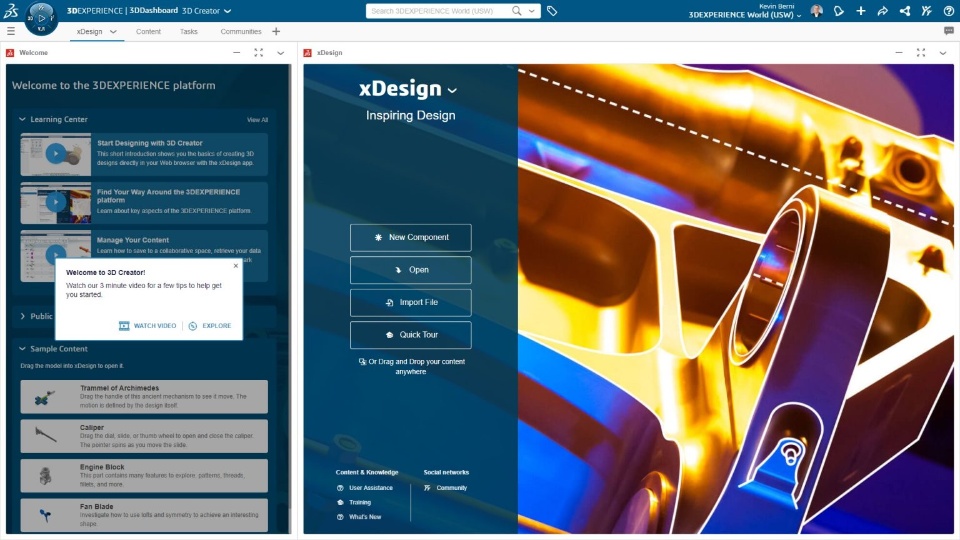The height and width of the screenshot is (540, 960).
Task: Maximize the xDesign widget
Action: pos(921,53)
